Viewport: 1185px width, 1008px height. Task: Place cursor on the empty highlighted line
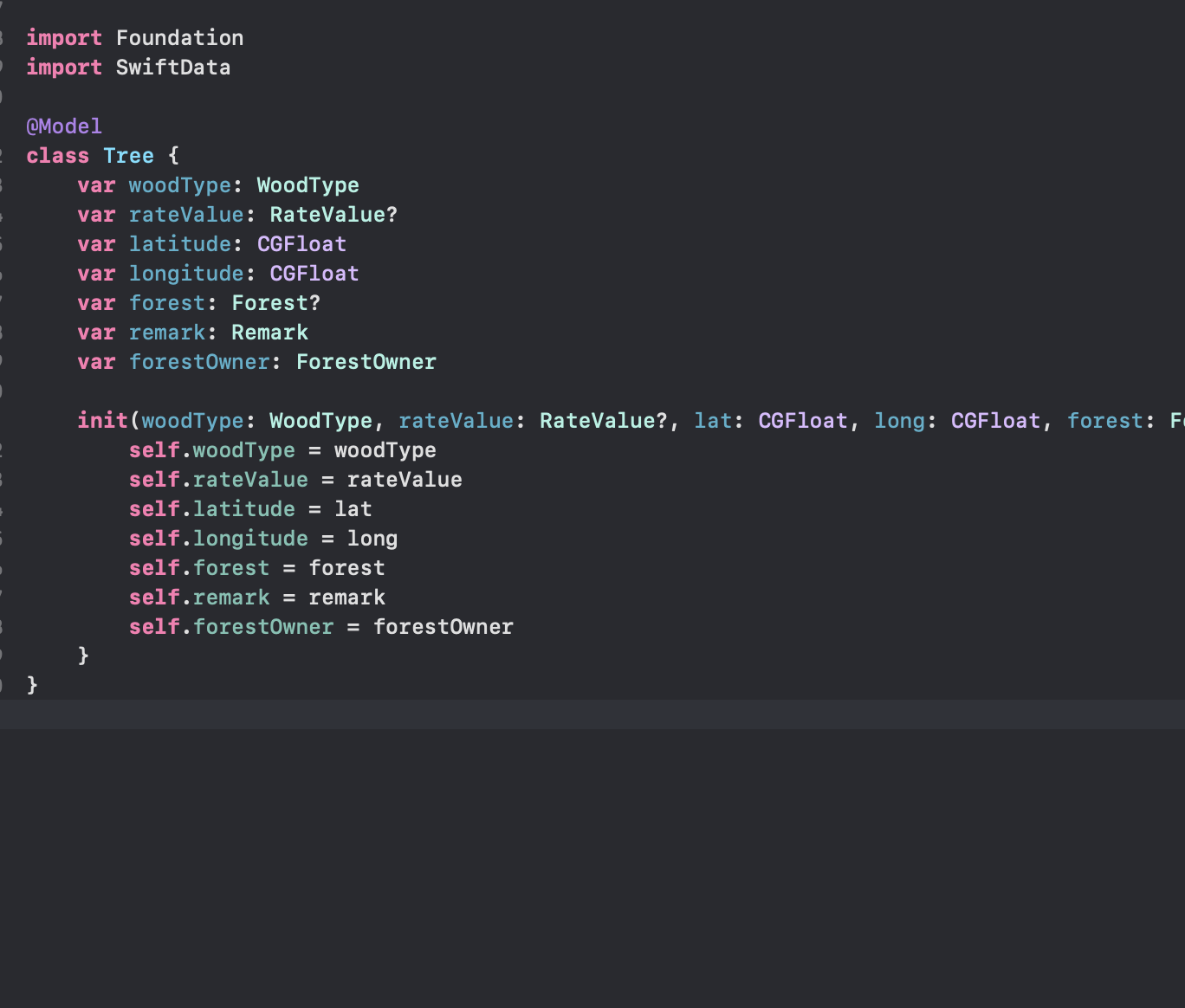520,714
